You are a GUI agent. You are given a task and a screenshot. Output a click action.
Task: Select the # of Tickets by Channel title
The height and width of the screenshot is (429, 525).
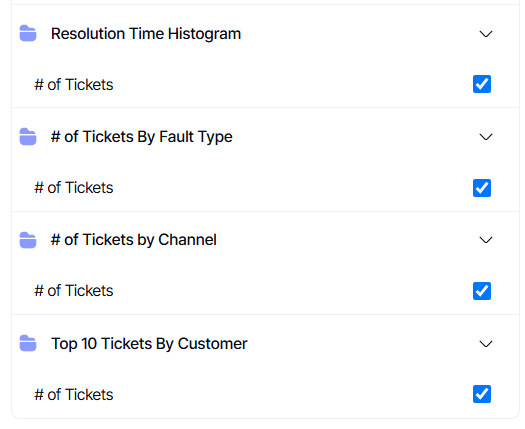click(134, 240)
